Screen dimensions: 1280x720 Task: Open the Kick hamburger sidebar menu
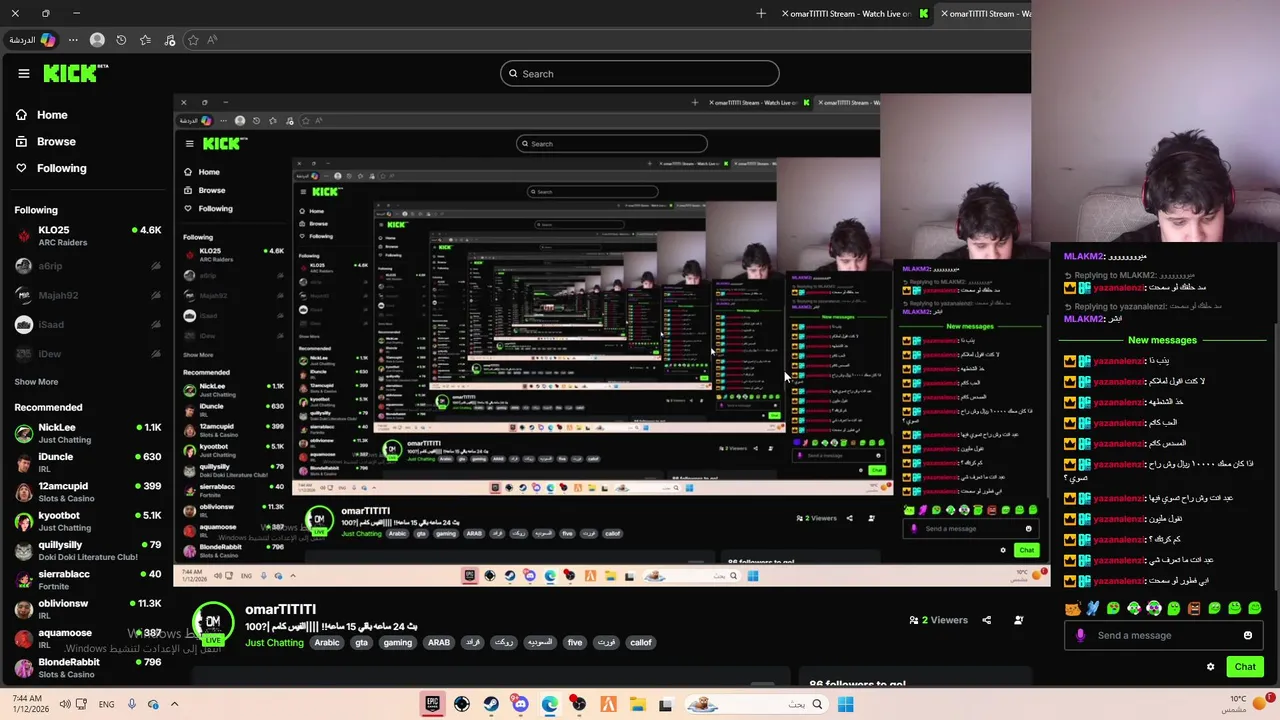tap(23, 73)
